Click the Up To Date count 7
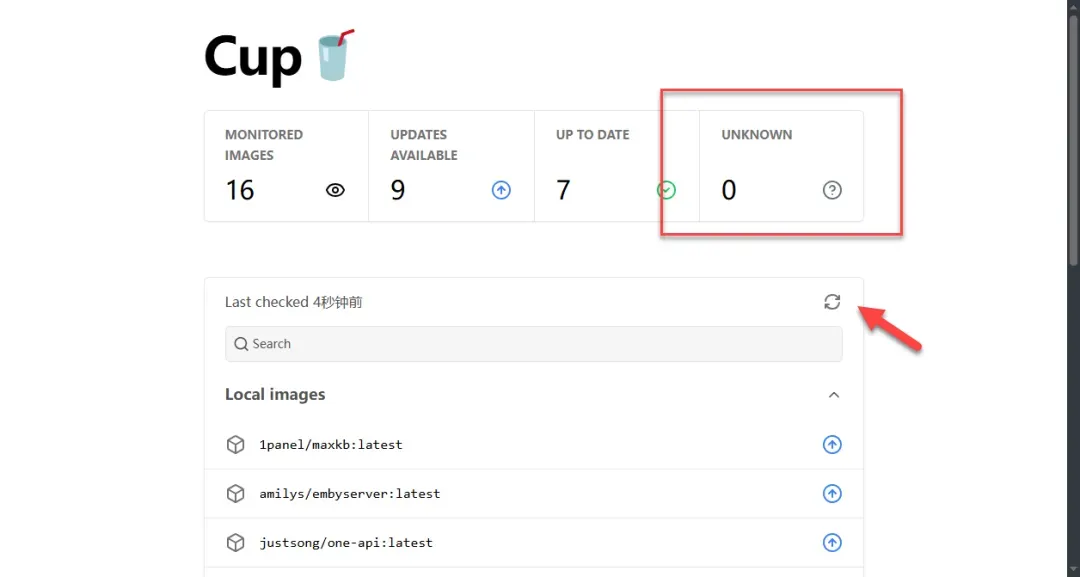This screenshot has width=1080, height=577. tap(563, 190)
